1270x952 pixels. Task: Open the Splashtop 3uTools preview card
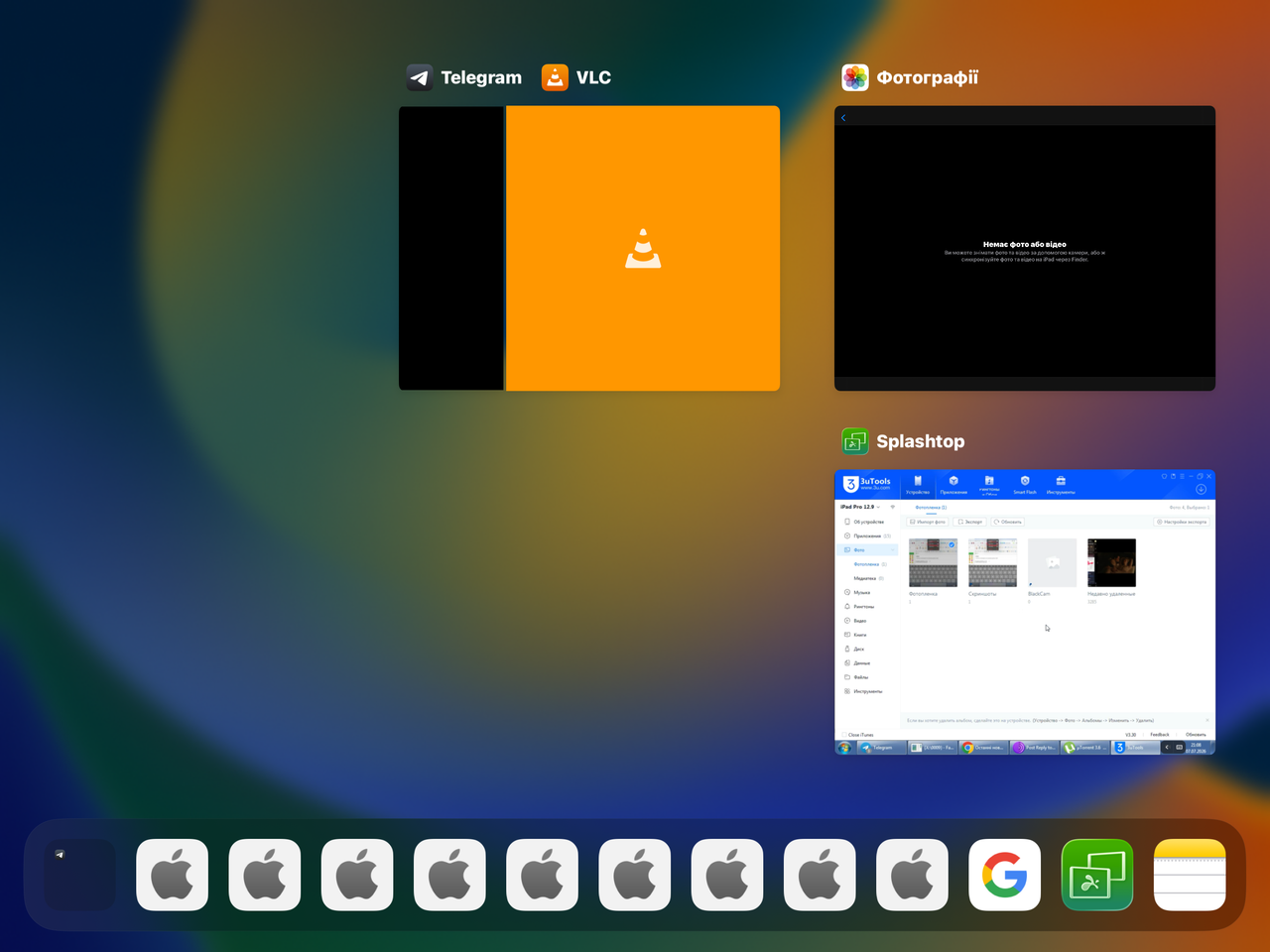(1025, 612)
